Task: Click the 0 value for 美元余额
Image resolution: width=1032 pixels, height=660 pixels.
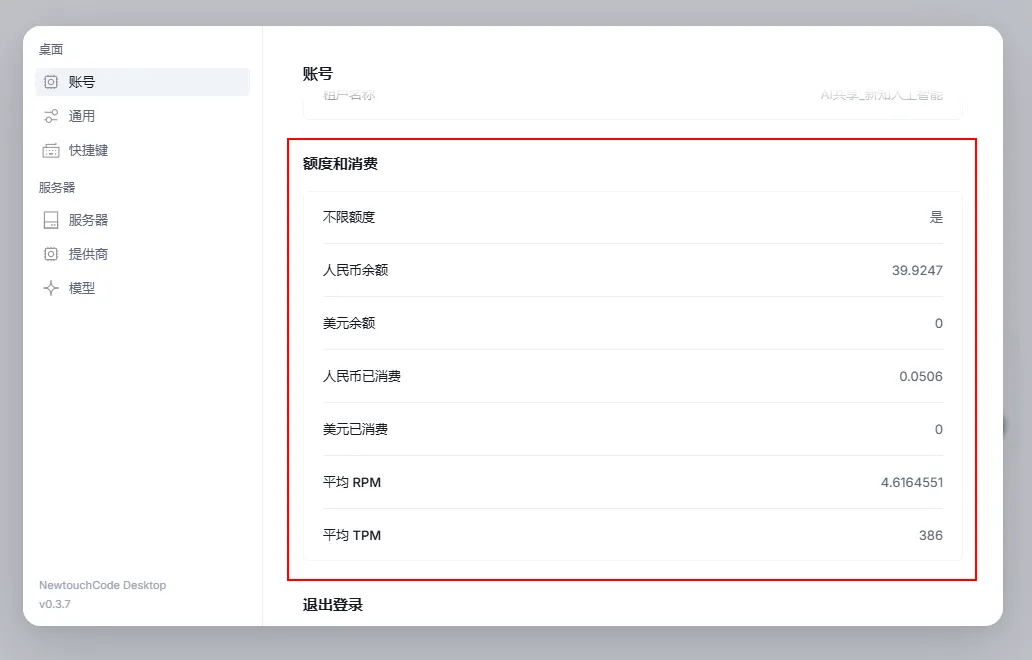Action: click(939, 324)
